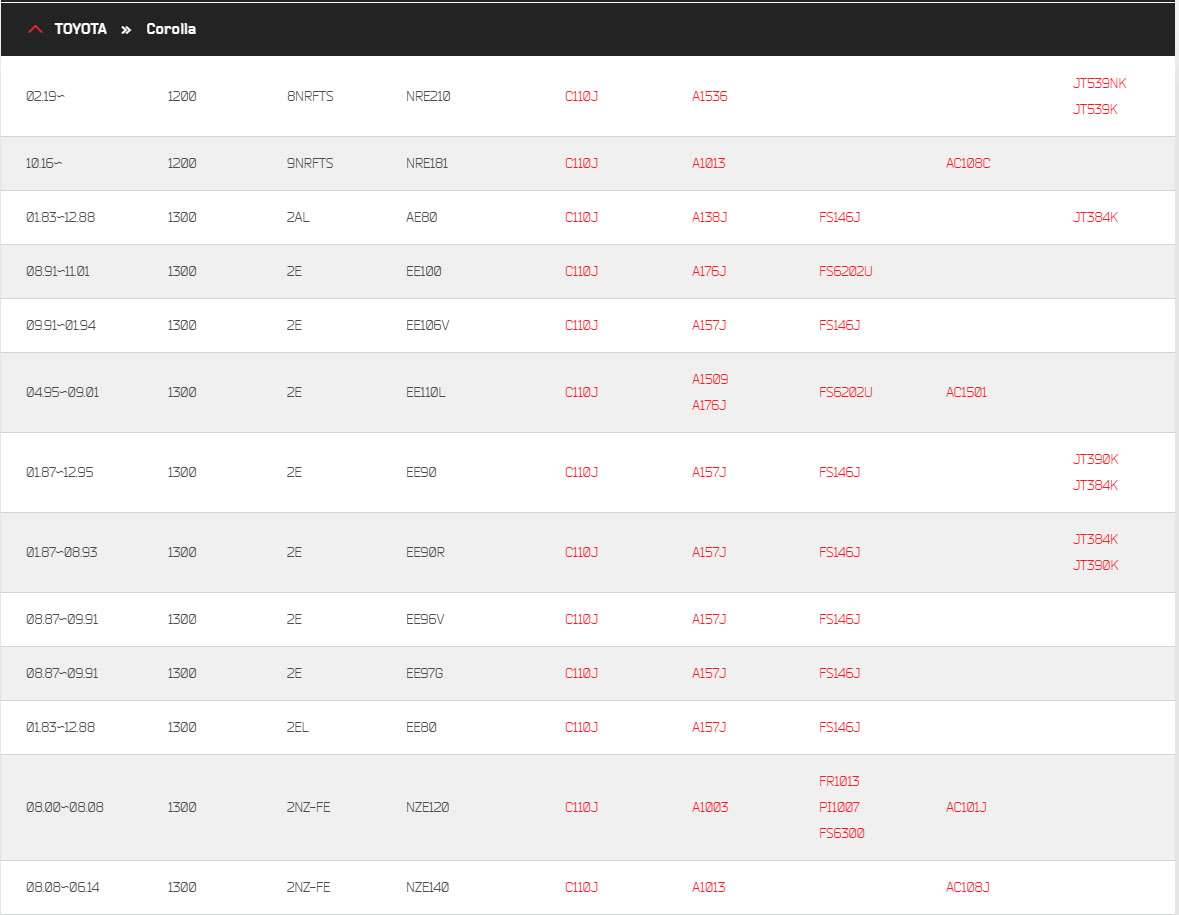Open PI1007 part link

839,807
